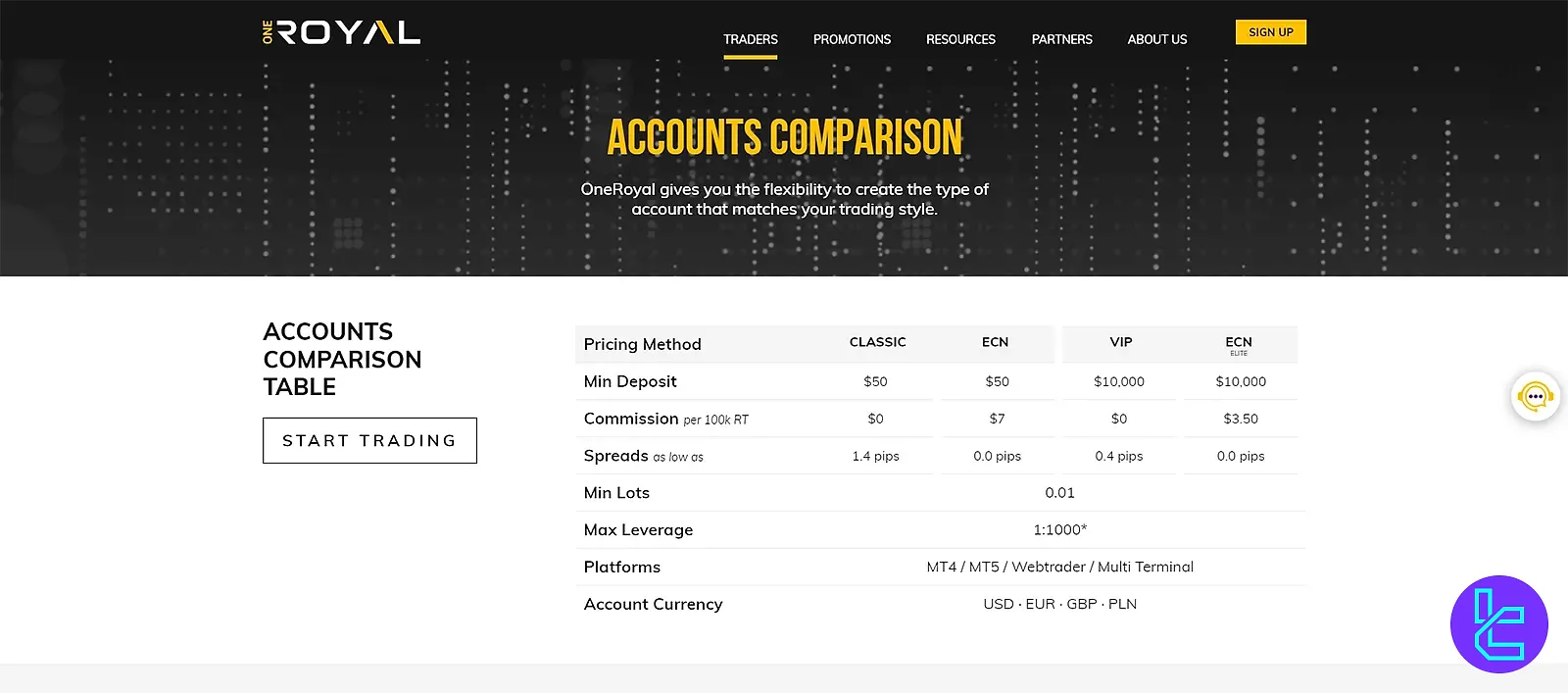Click the Max Leverage 1:1000 value
Screen dimensions: 1568x693
[x=1059, y=529]
